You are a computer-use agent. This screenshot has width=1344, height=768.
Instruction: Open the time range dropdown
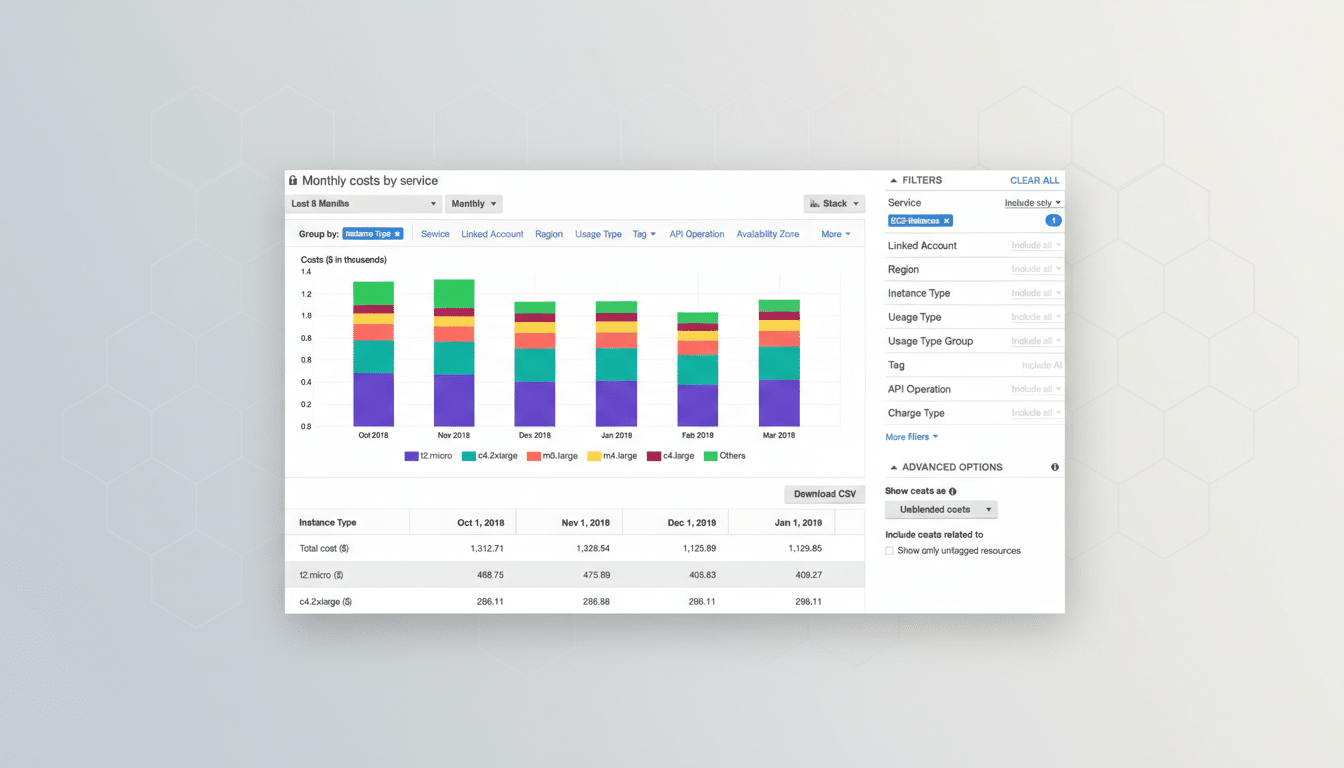tap(363, 204)
